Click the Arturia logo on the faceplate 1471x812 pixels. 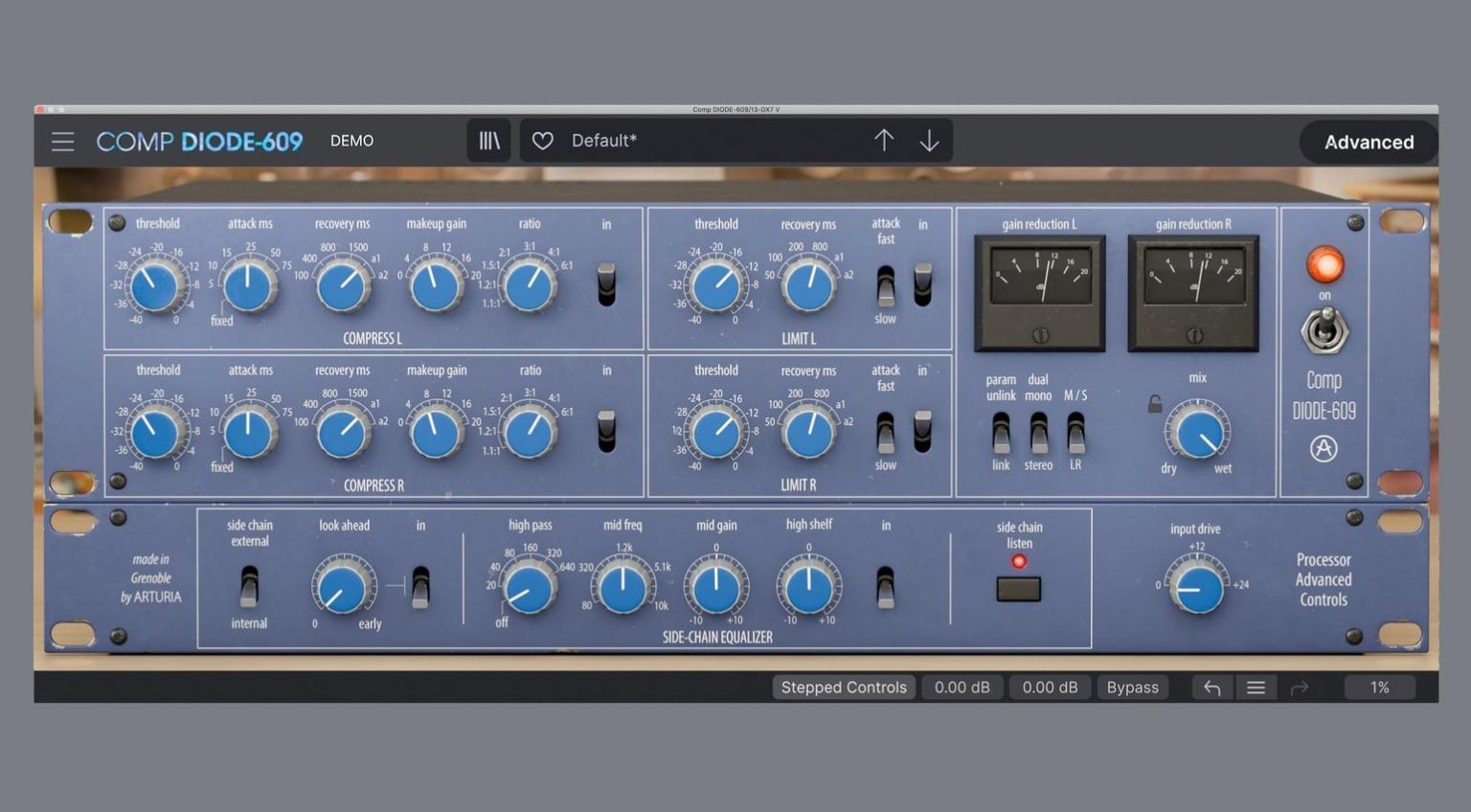point(1324,447)
